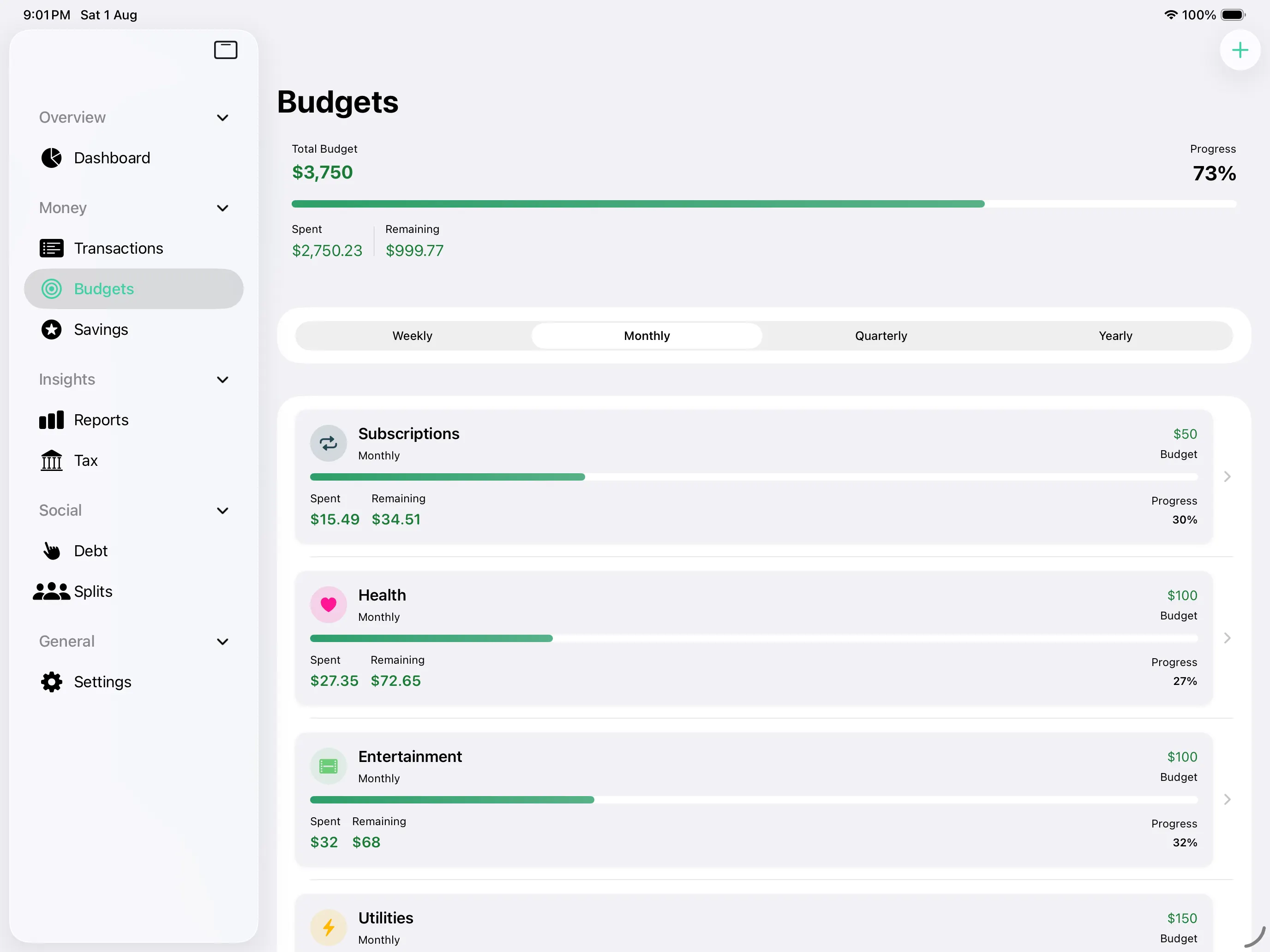This screenshot has width=1270, height=952.
Task: Click the total budget progress bar
Action: point(764,204)
